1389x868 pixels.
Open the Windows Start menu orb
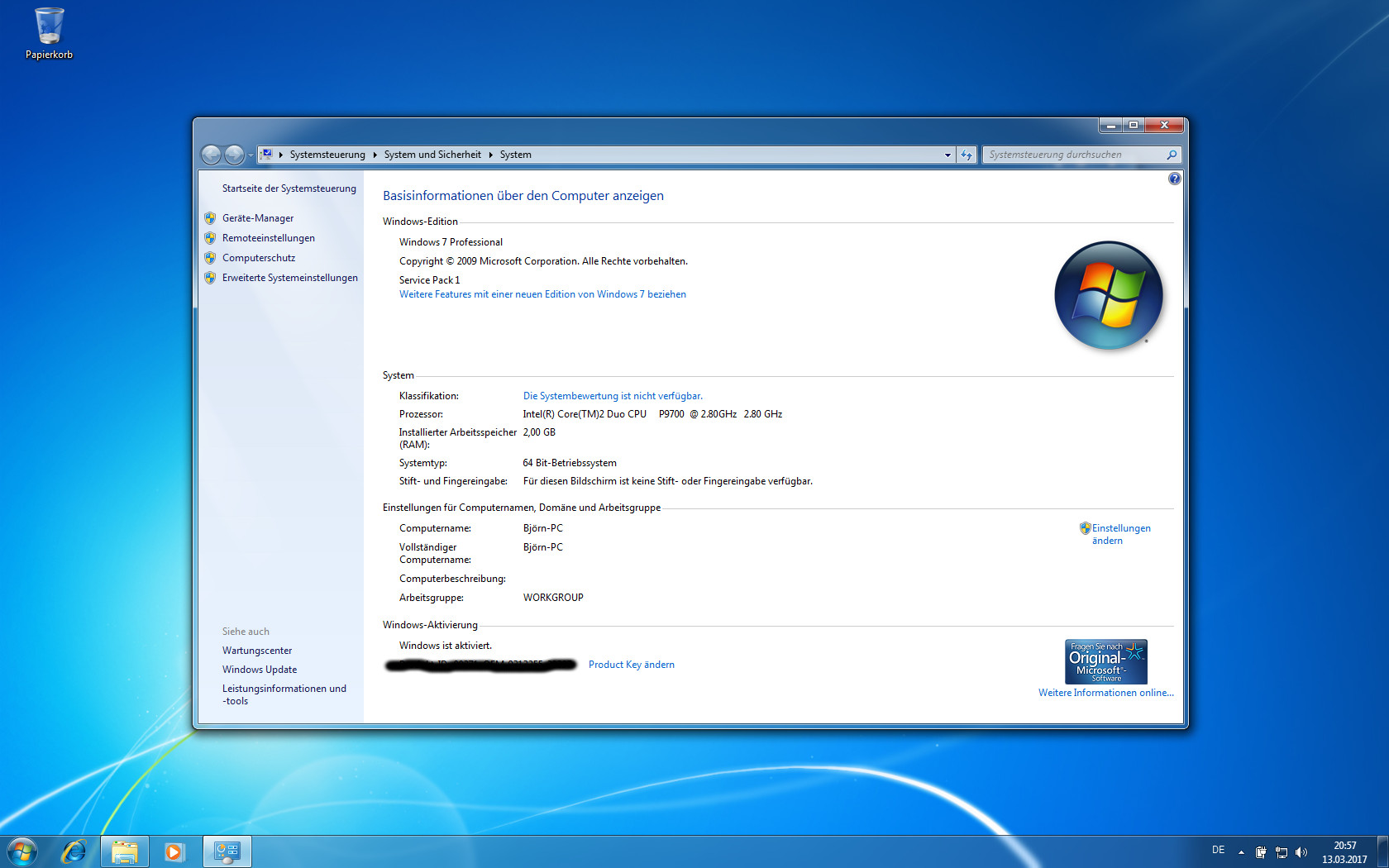pos(22,851)
